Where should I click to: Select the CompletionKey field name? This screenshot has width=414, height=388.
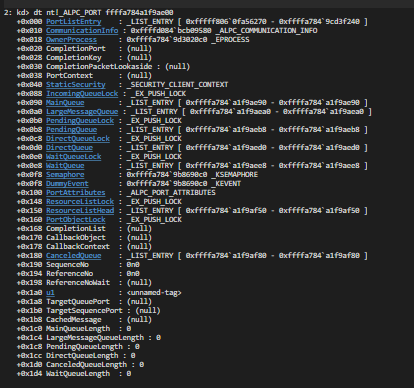point(74,58)
